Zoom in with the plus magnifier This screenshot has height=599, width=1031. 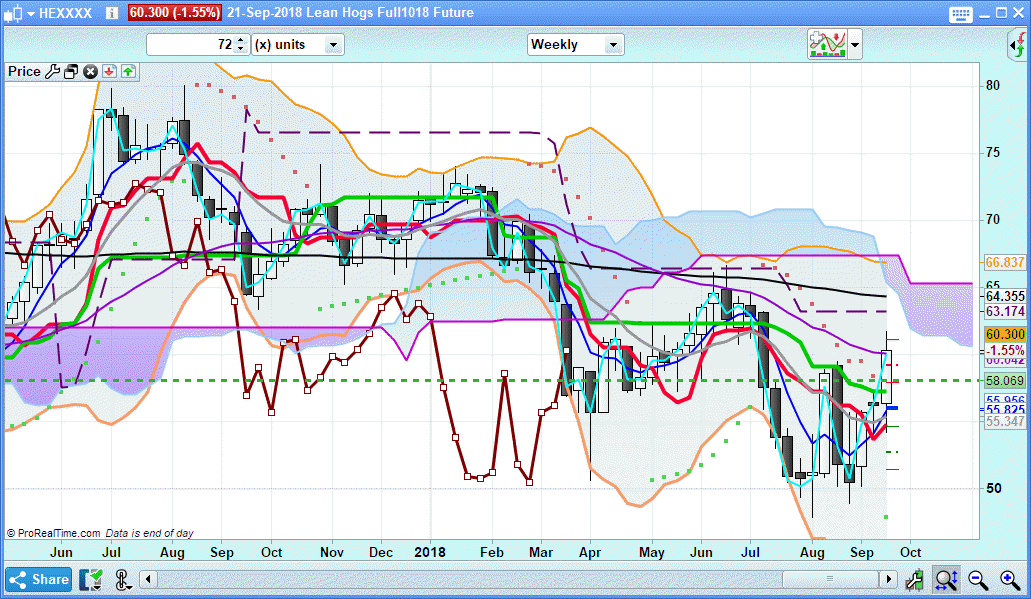(x=1010, y=579)
